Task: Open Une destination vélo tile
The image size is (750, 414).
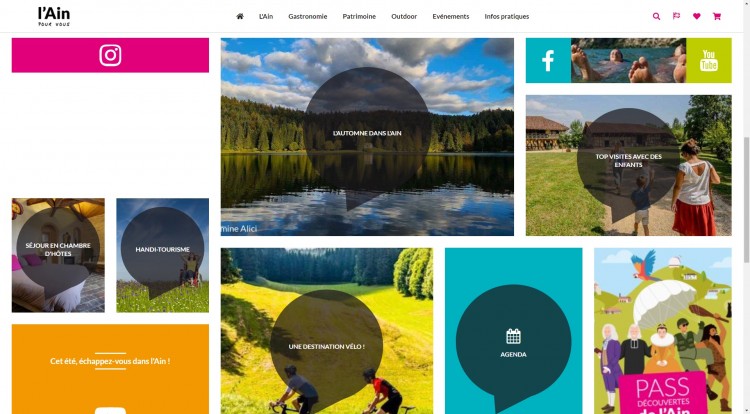Action: 327,331
